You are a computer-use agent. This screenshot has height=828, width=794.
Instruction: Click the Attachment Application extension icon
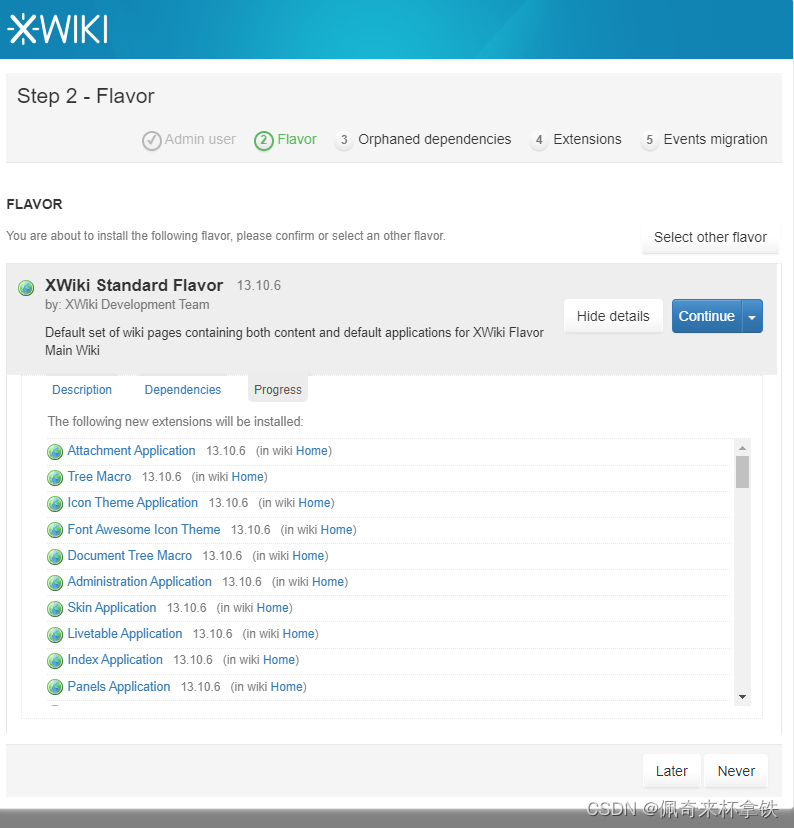coord(55,451)
